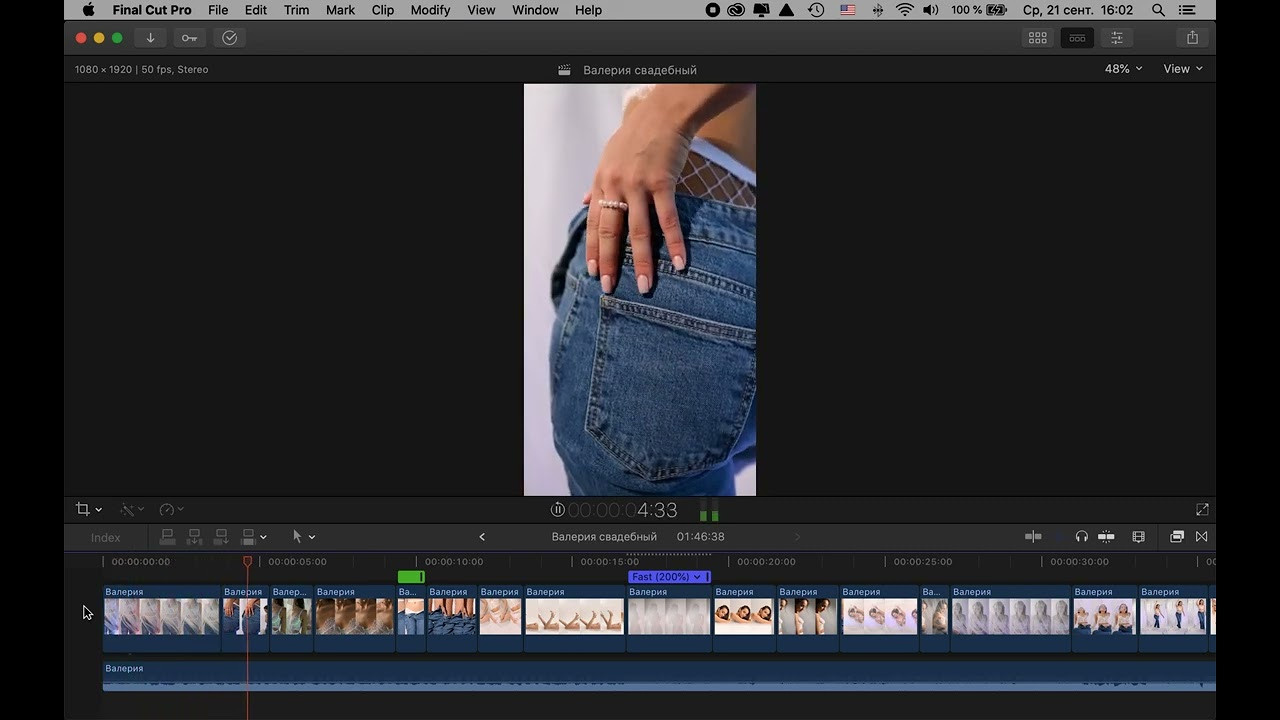Click the Share export icon
This screenshot has height=720, width=1280.
(x=1192, y=38)
